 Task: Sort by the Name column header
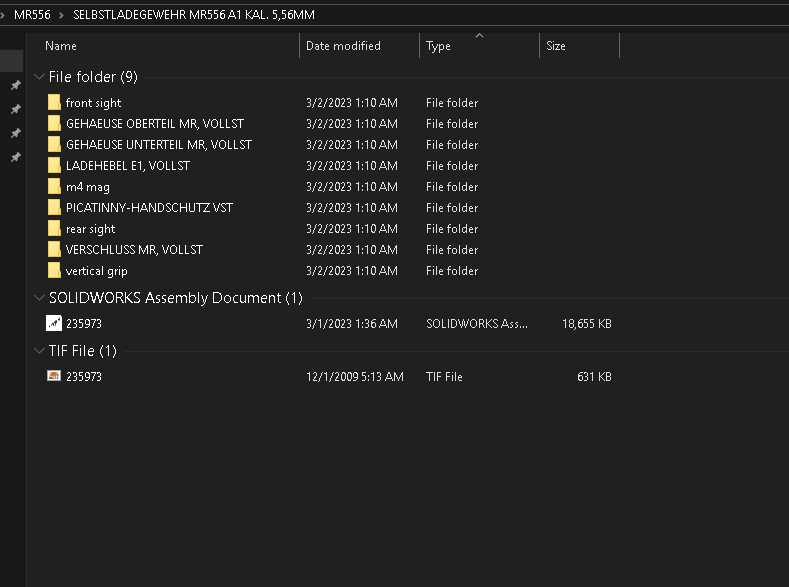tap(61, 46)
